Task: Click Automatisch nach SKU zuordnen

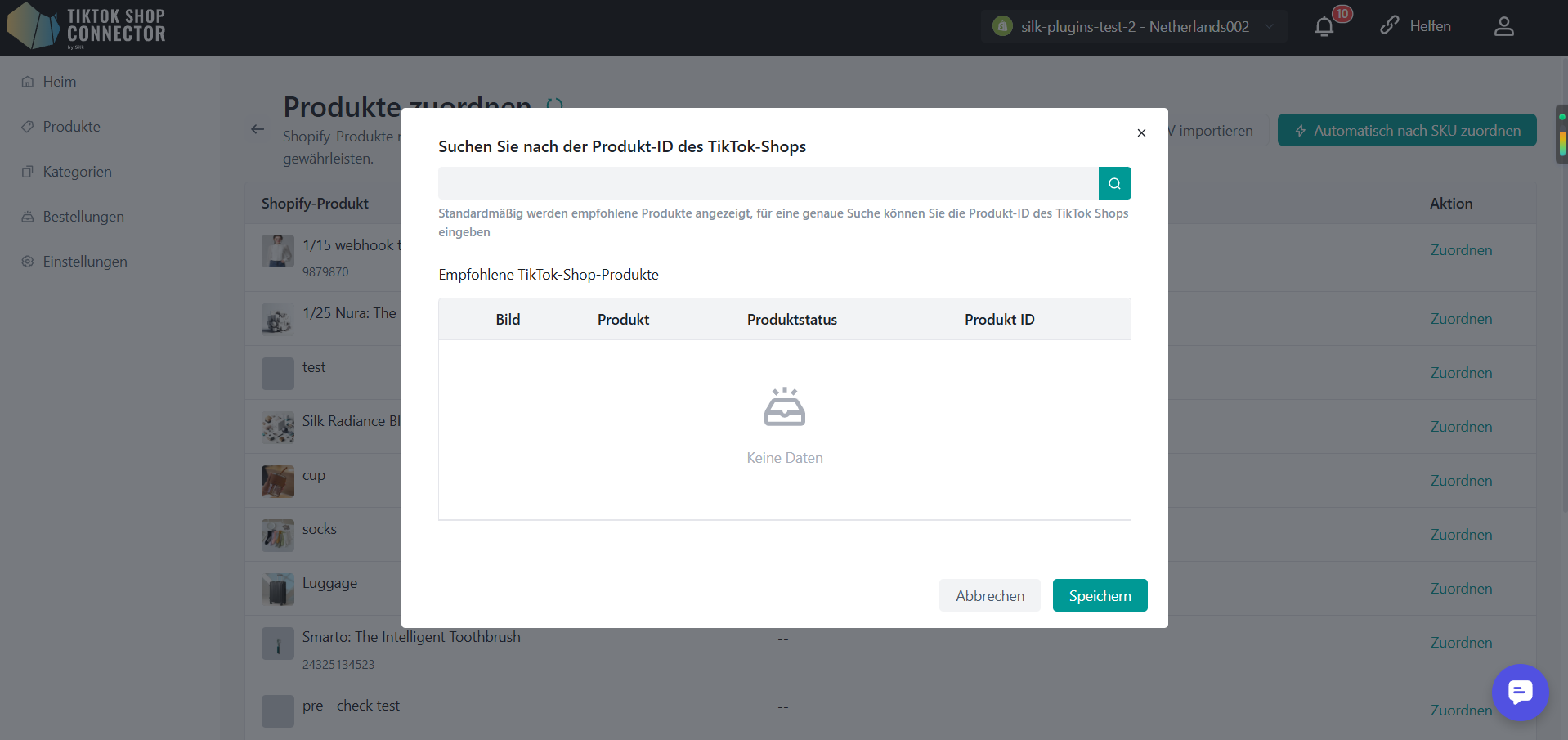Action: [1407, 130]
